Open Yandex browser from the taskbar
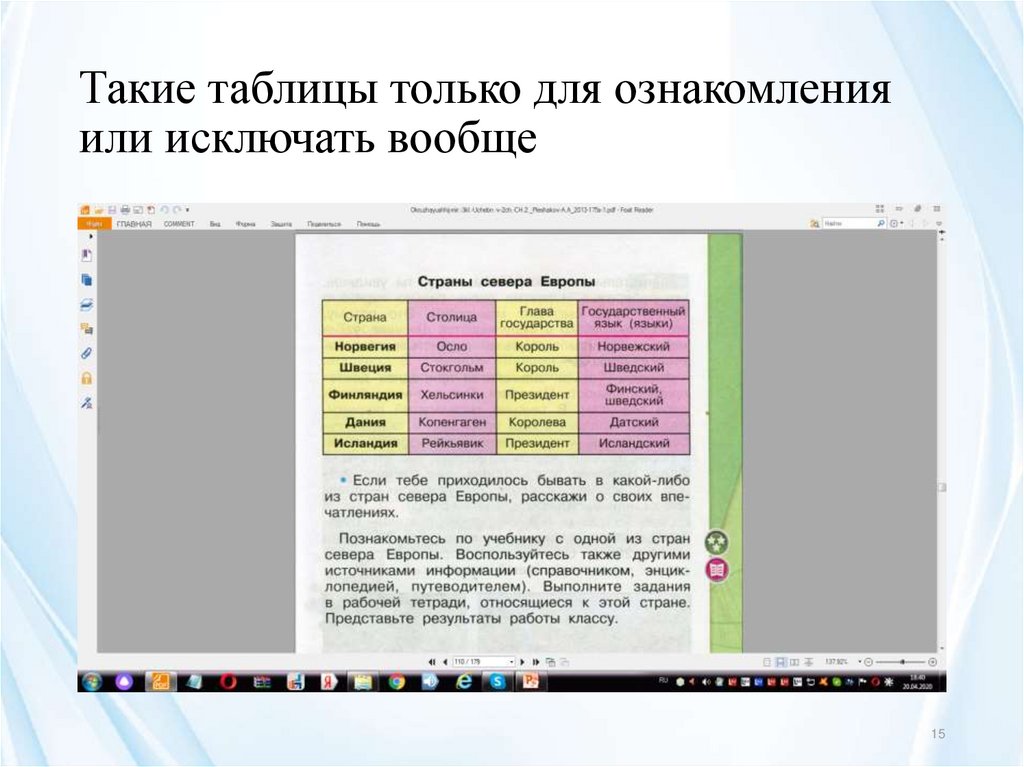The width and height of the screenshot is (1024, 767). click(328, 682)
